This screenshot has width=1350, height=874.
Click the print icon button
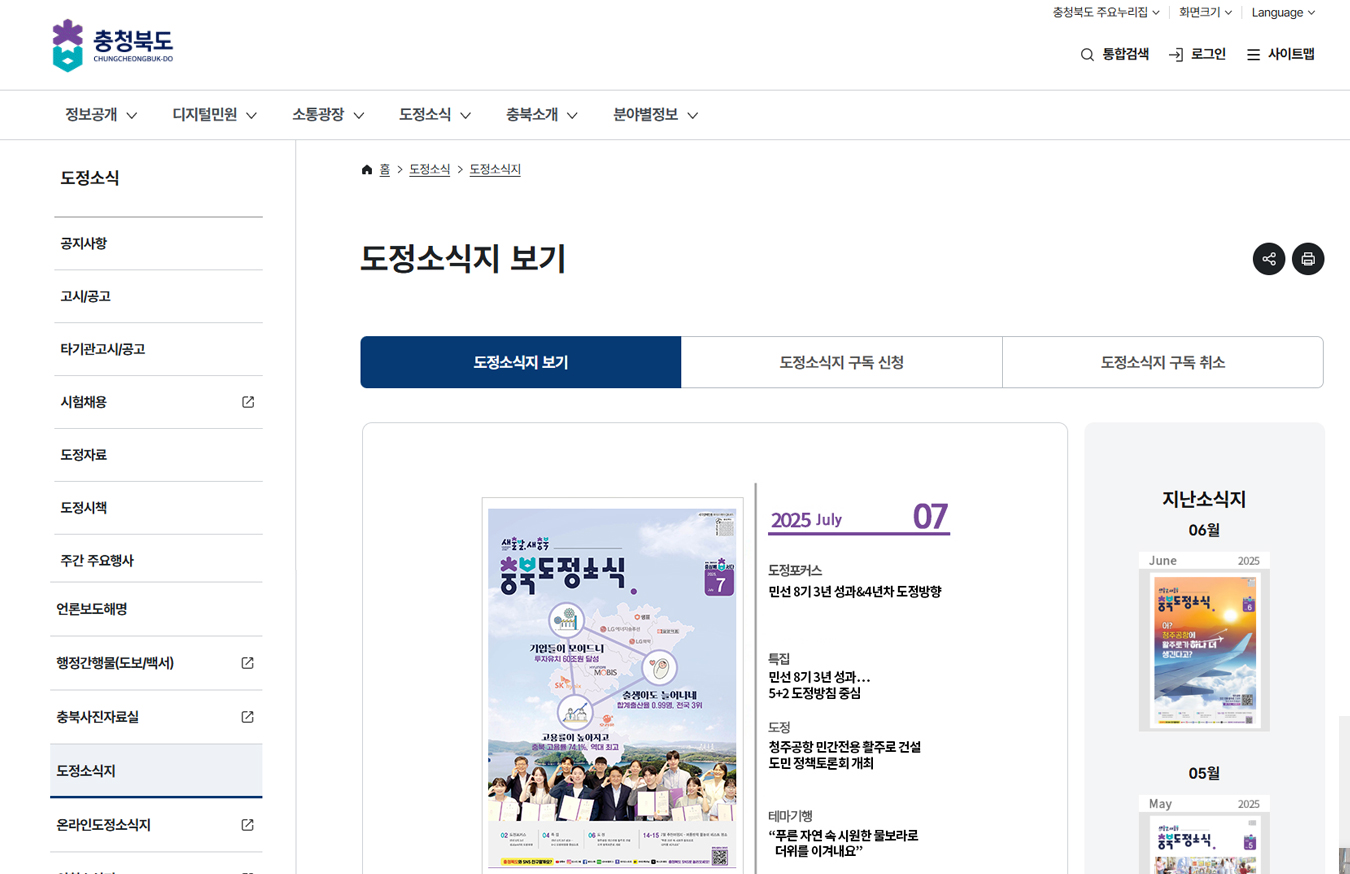1307,259
